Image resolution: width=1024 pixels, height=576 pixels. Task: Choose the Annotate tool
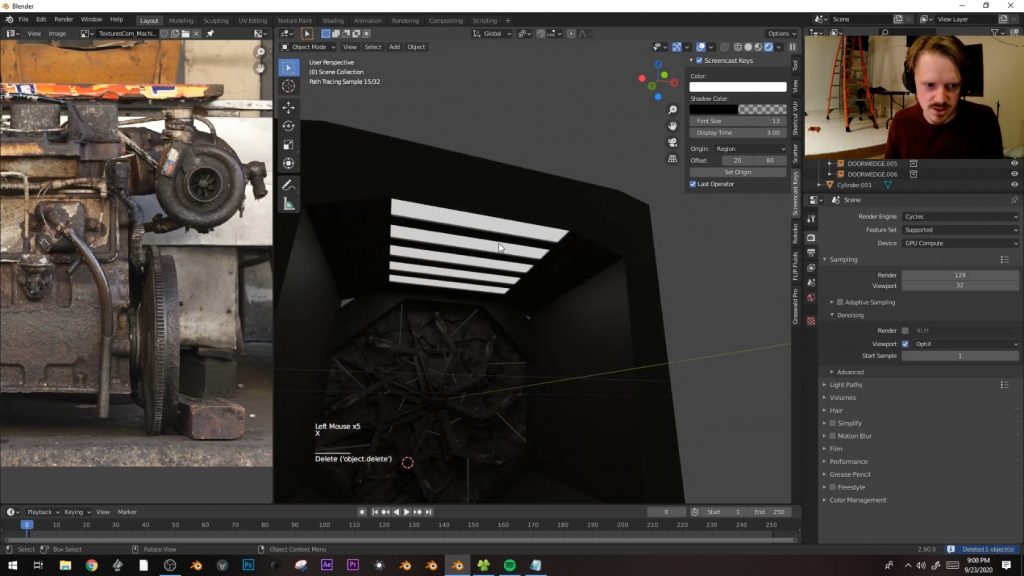coord(288,185)
